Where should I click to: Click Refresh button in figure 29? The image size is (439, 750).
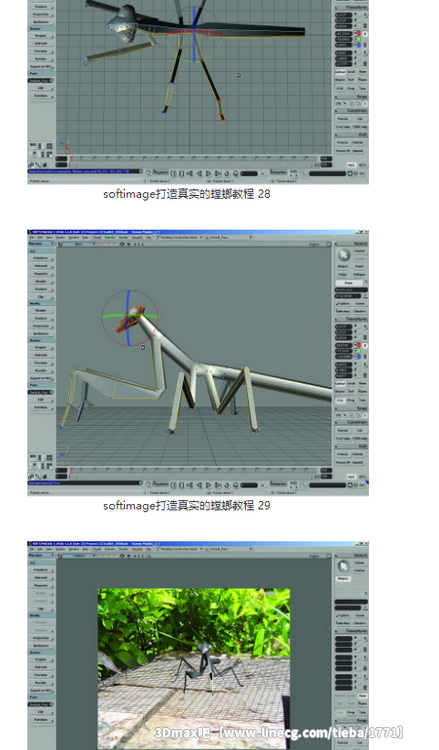(x=43, y=355)
